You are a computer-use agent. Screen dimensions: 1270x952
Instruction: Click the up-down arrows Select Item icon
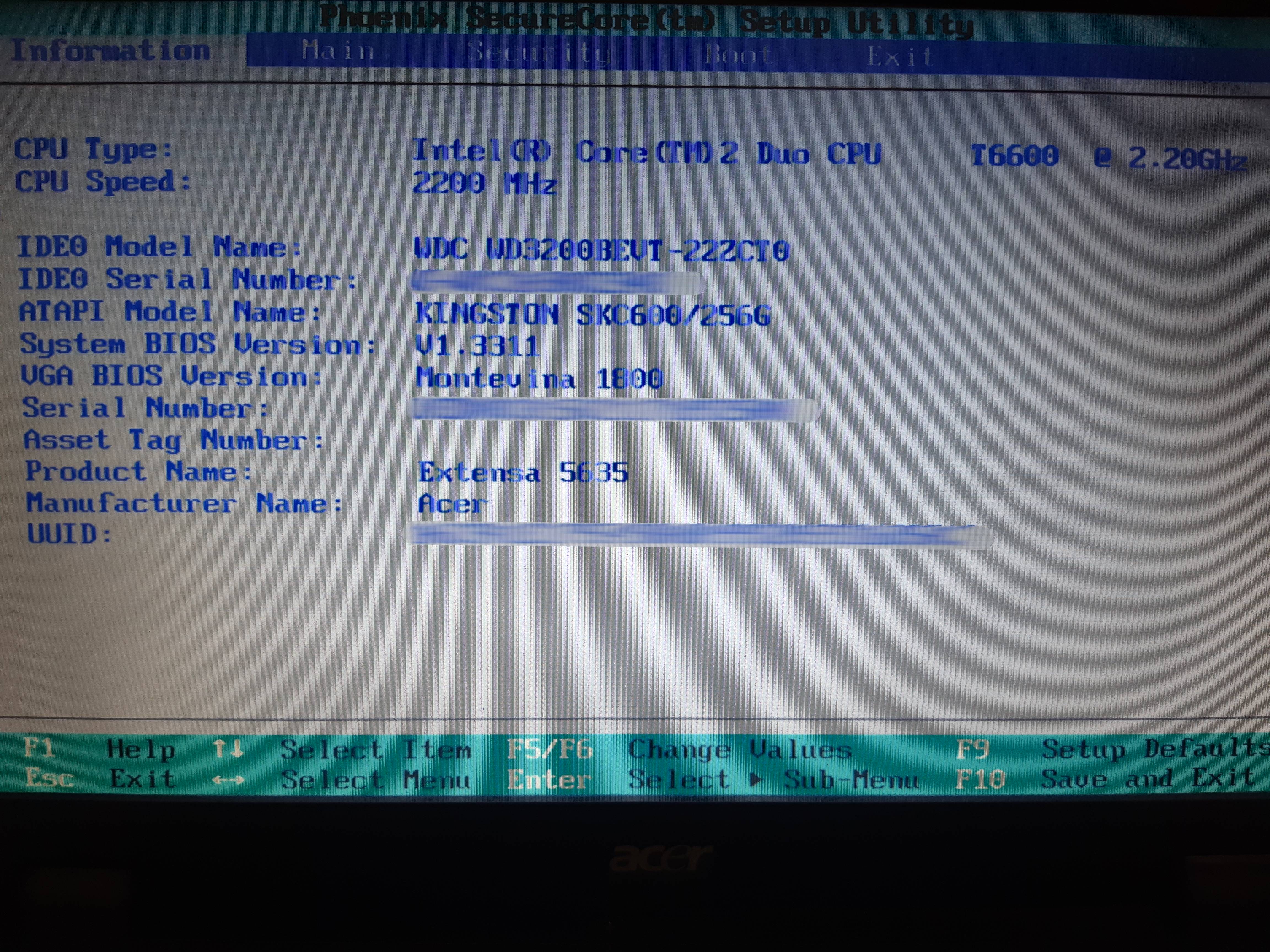click(228, 750)
